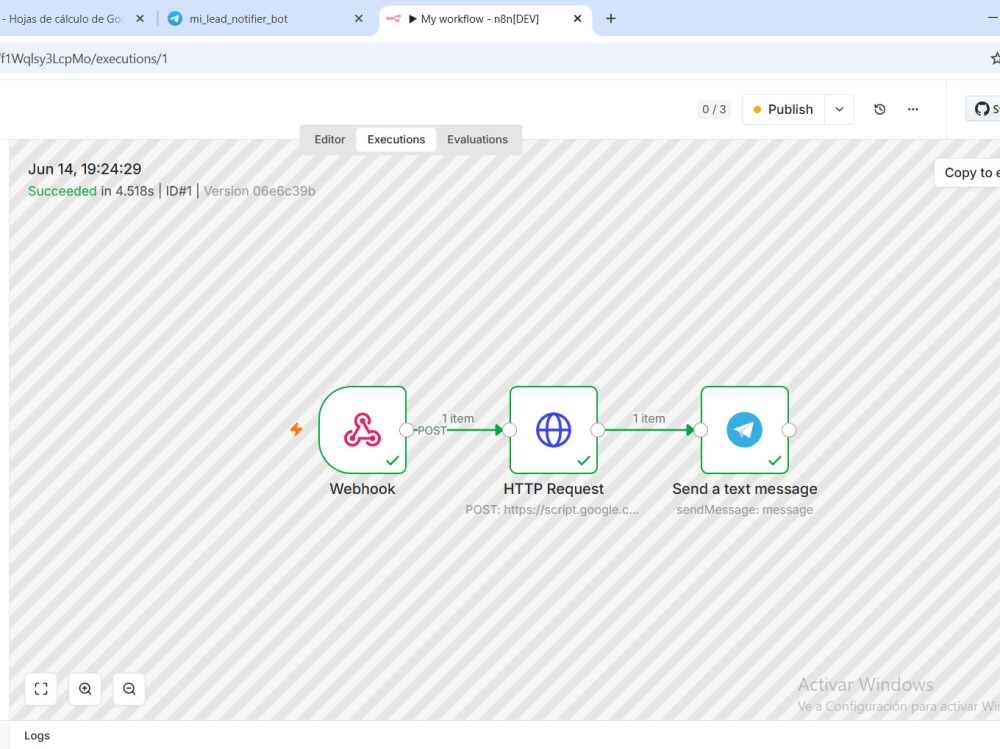Select the My workflow - n8n[DEV] browser tab

coord(485,19)
